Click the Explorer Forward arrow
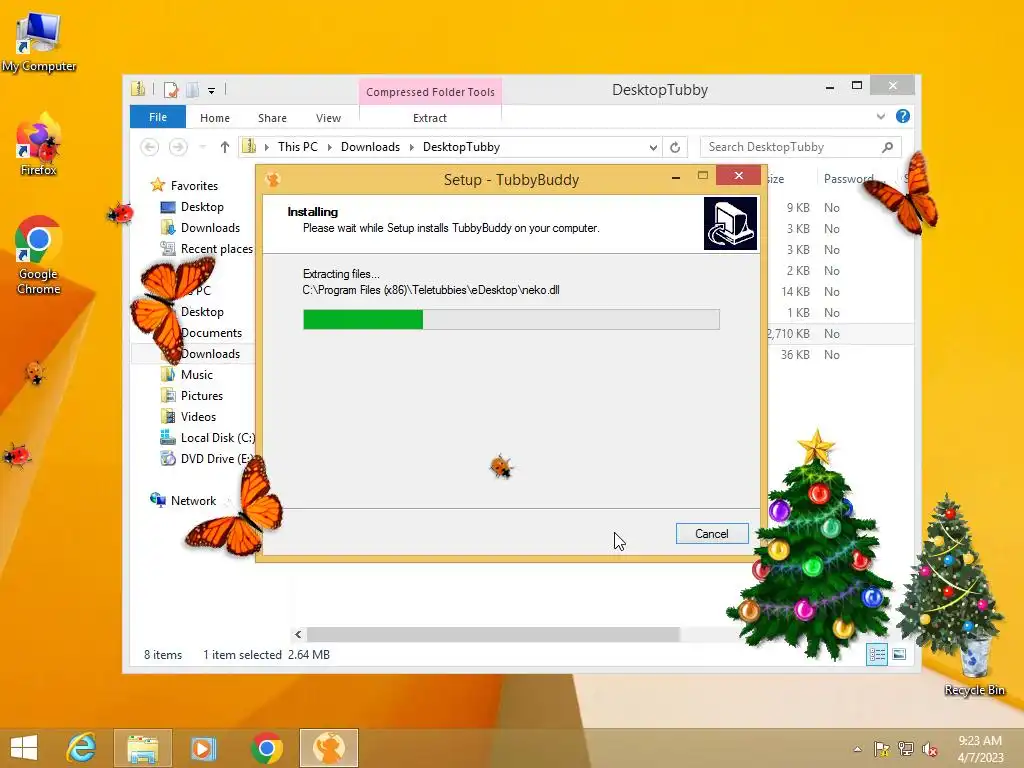The height and width of the screenshot is (768, 1024). point(178,147)
